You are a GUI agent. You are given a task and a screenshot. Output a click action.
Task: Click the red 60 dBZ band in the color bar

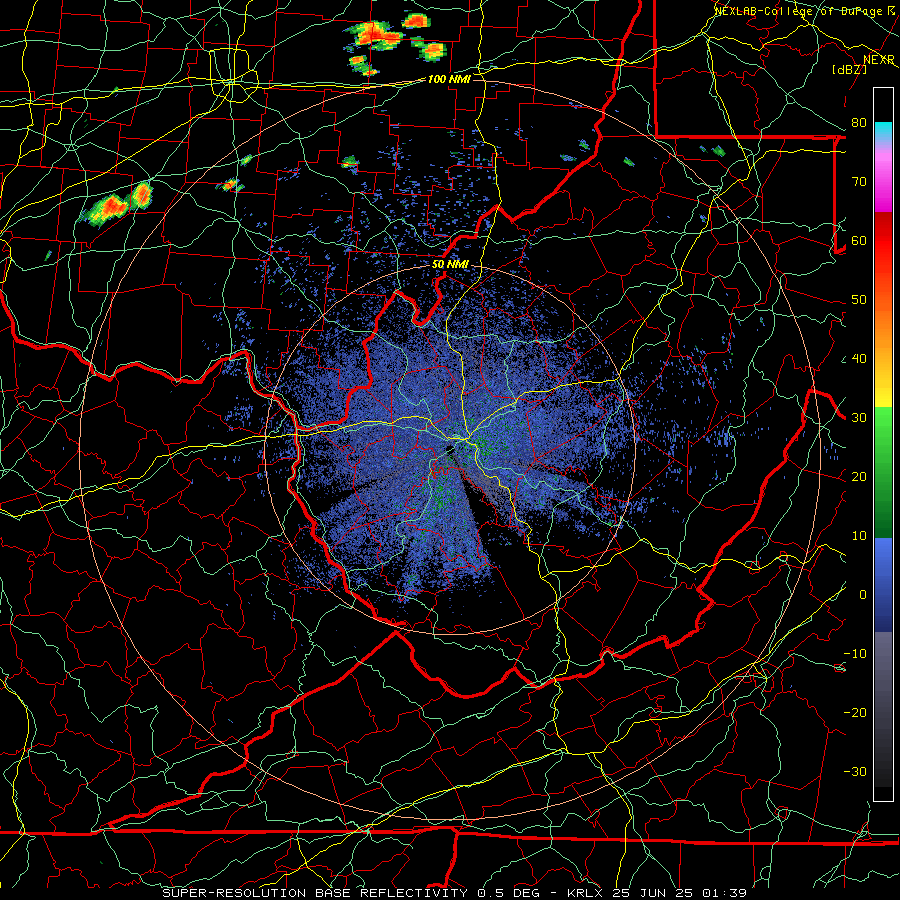(883, 240)
